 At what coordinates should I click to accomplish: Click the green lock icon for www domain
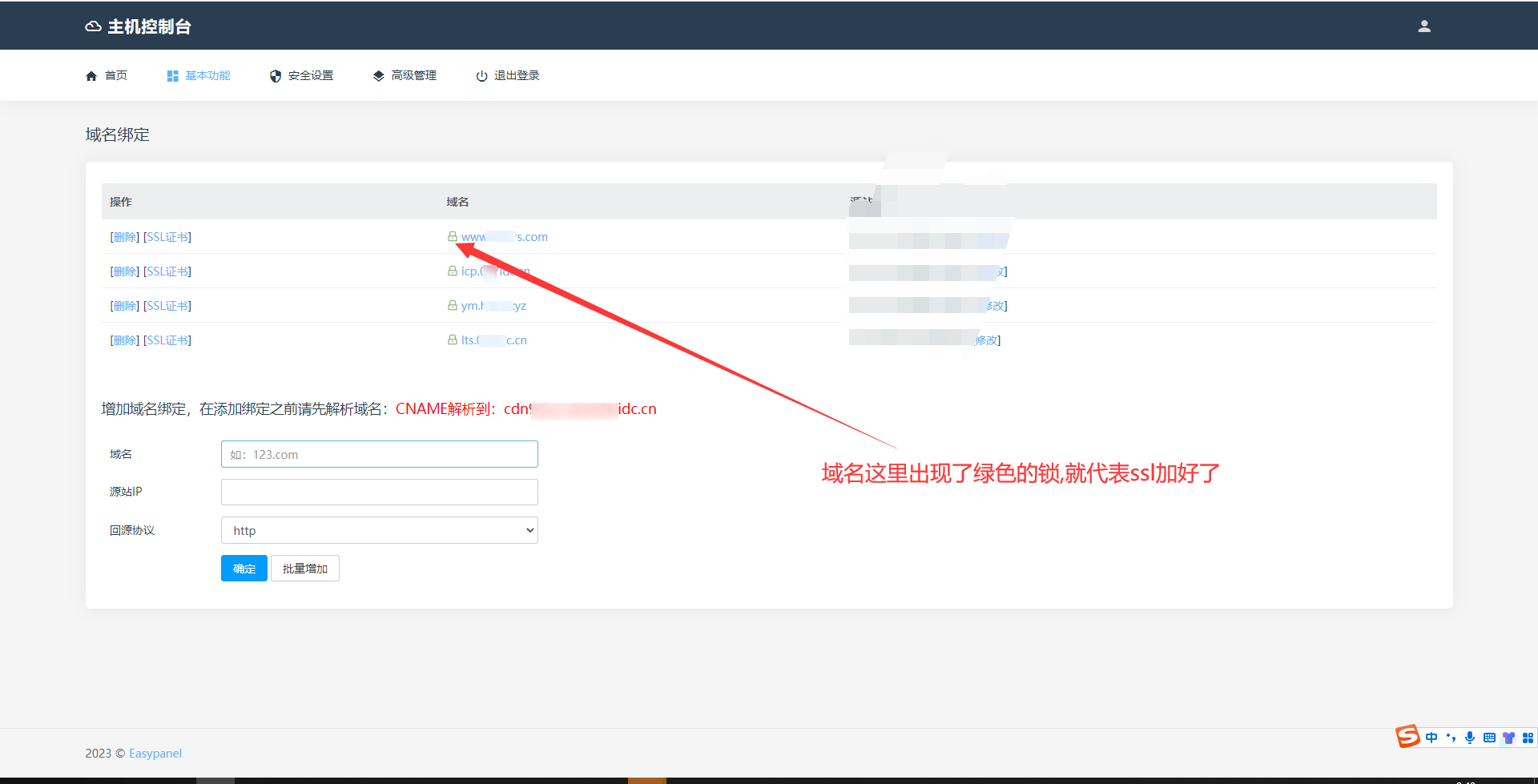[453, 236]
